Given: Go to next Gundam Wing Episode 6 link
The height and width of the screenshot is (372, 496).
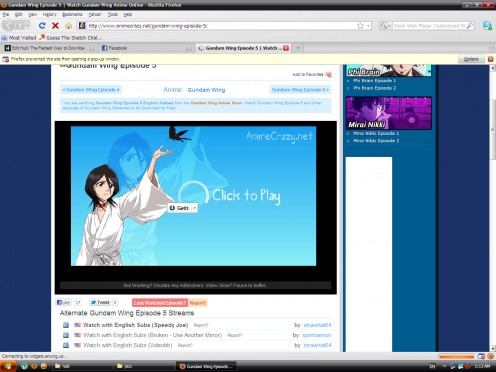Looking at the screenshot, I should click(300, 90).
